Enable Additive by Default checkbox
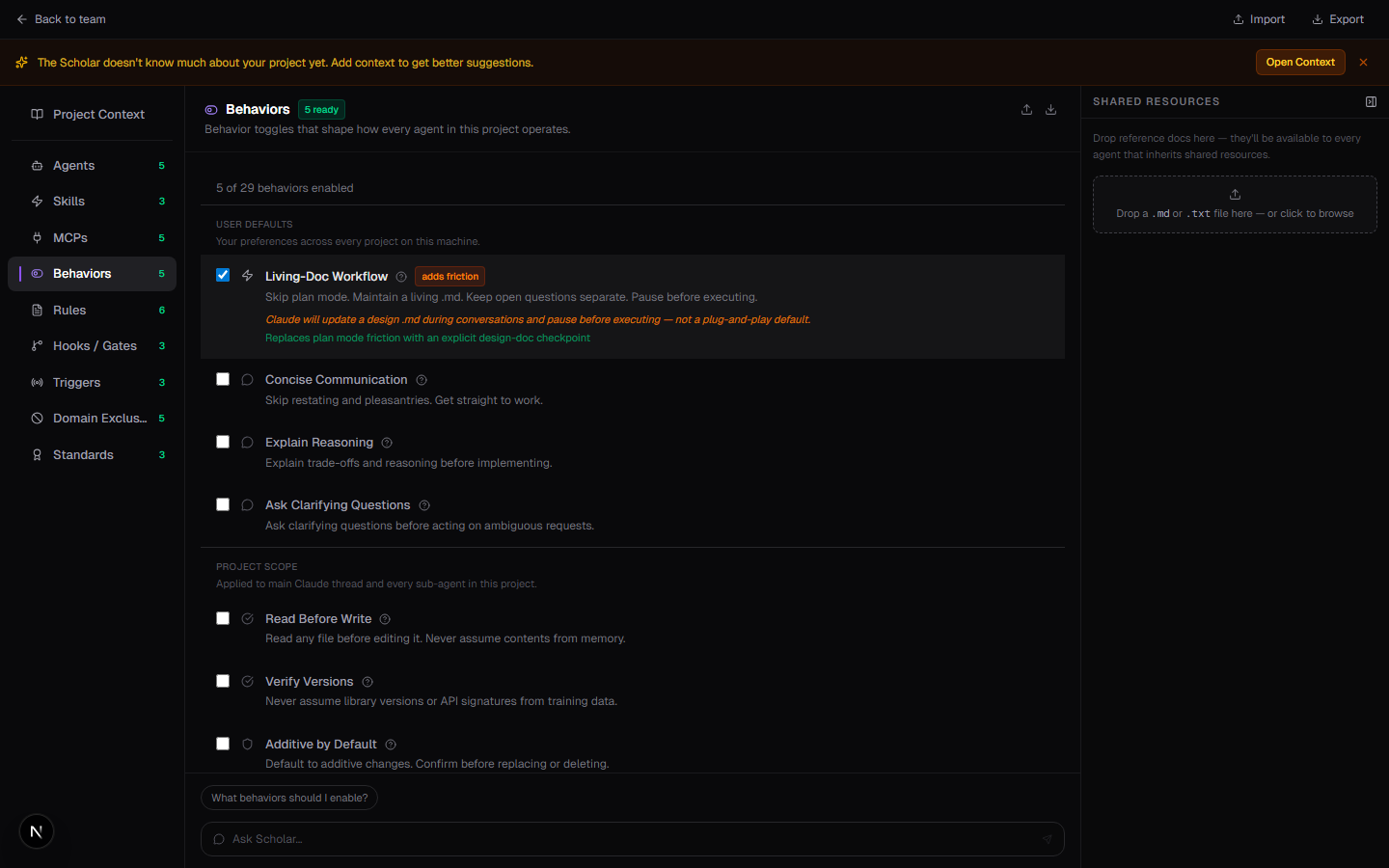This screenshot has height=868, width=1389. pos(223,744)
